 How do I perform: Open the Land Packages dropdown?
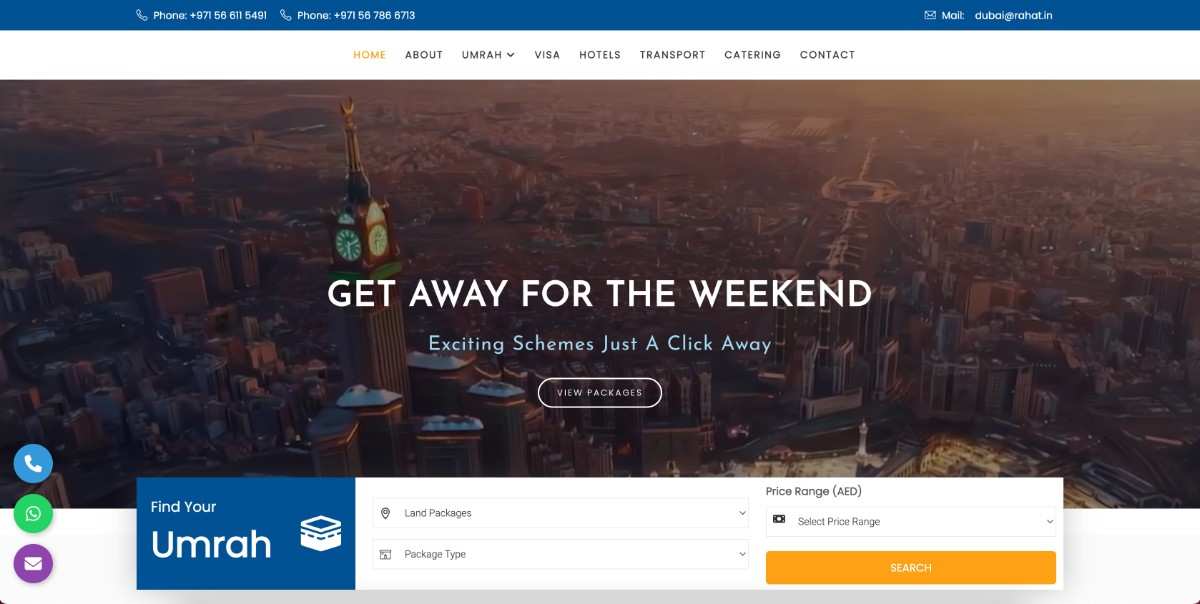tap(561, 513)
